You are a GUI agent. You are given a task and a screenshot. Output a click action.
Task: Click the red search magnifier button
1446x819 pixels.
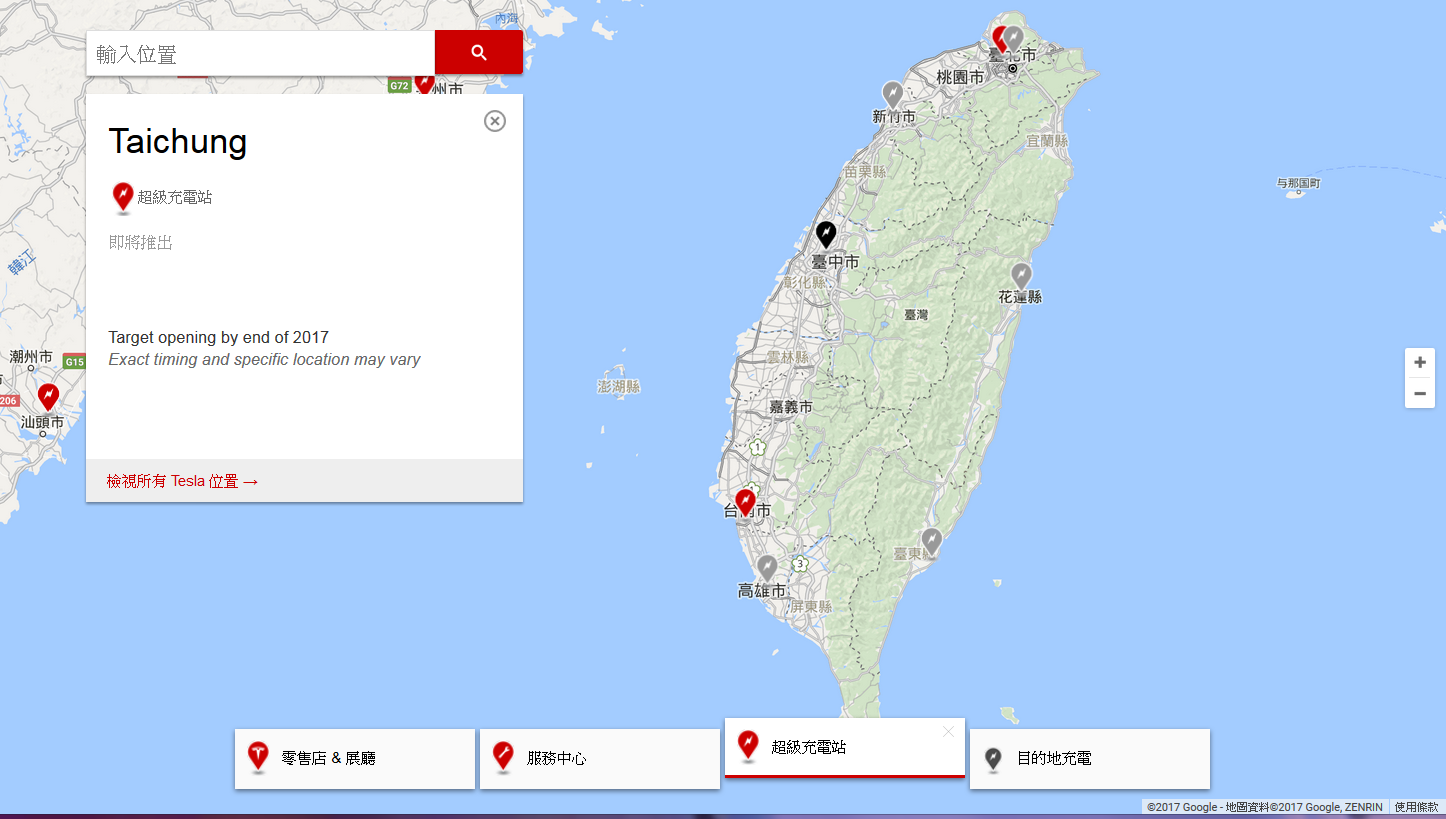478,52
